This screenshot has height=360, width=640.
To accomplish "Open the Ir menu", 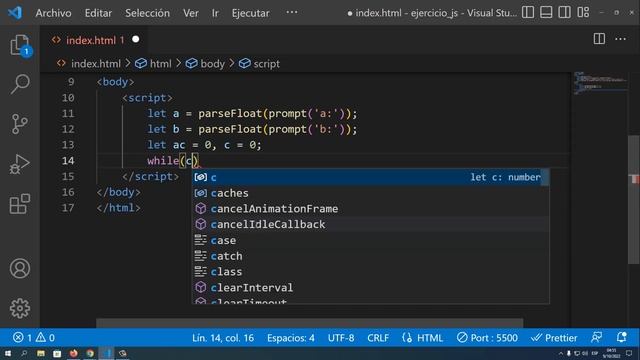I will [x=215, y=13].
